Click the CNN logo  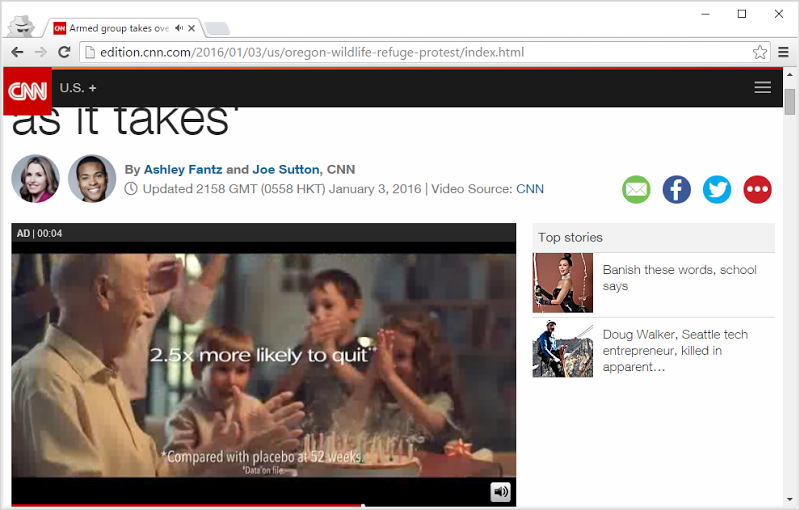click(x=27, y=91)
